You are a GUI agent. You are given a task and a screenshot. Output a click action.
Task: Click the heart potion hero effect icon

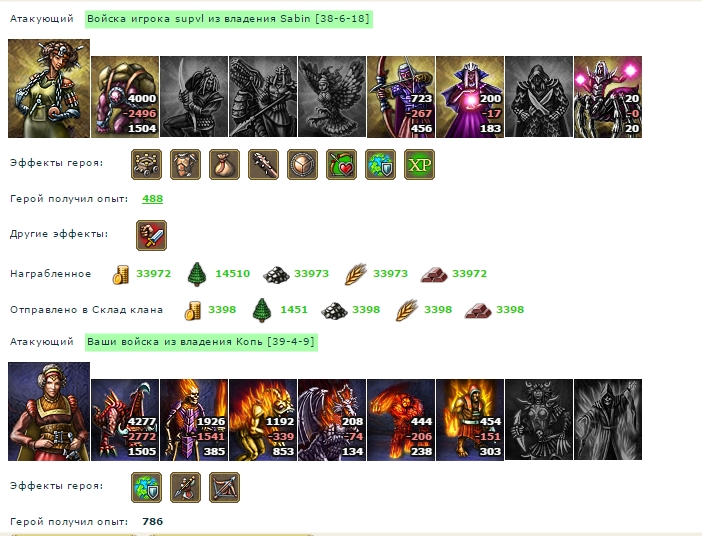pos(341,165)
